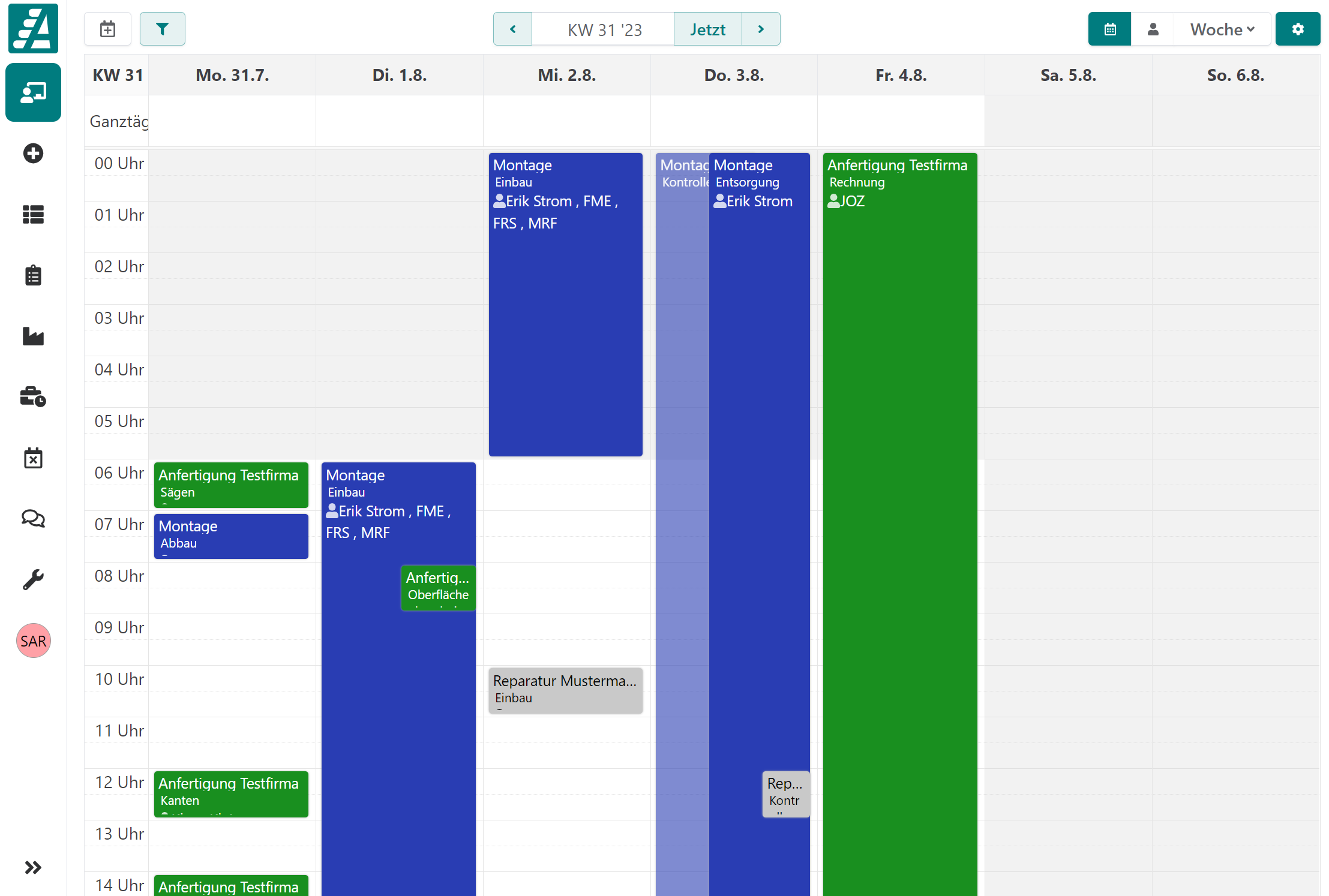Click the SAR user avatar
The image size is (1329, 896).
[33, 641]
